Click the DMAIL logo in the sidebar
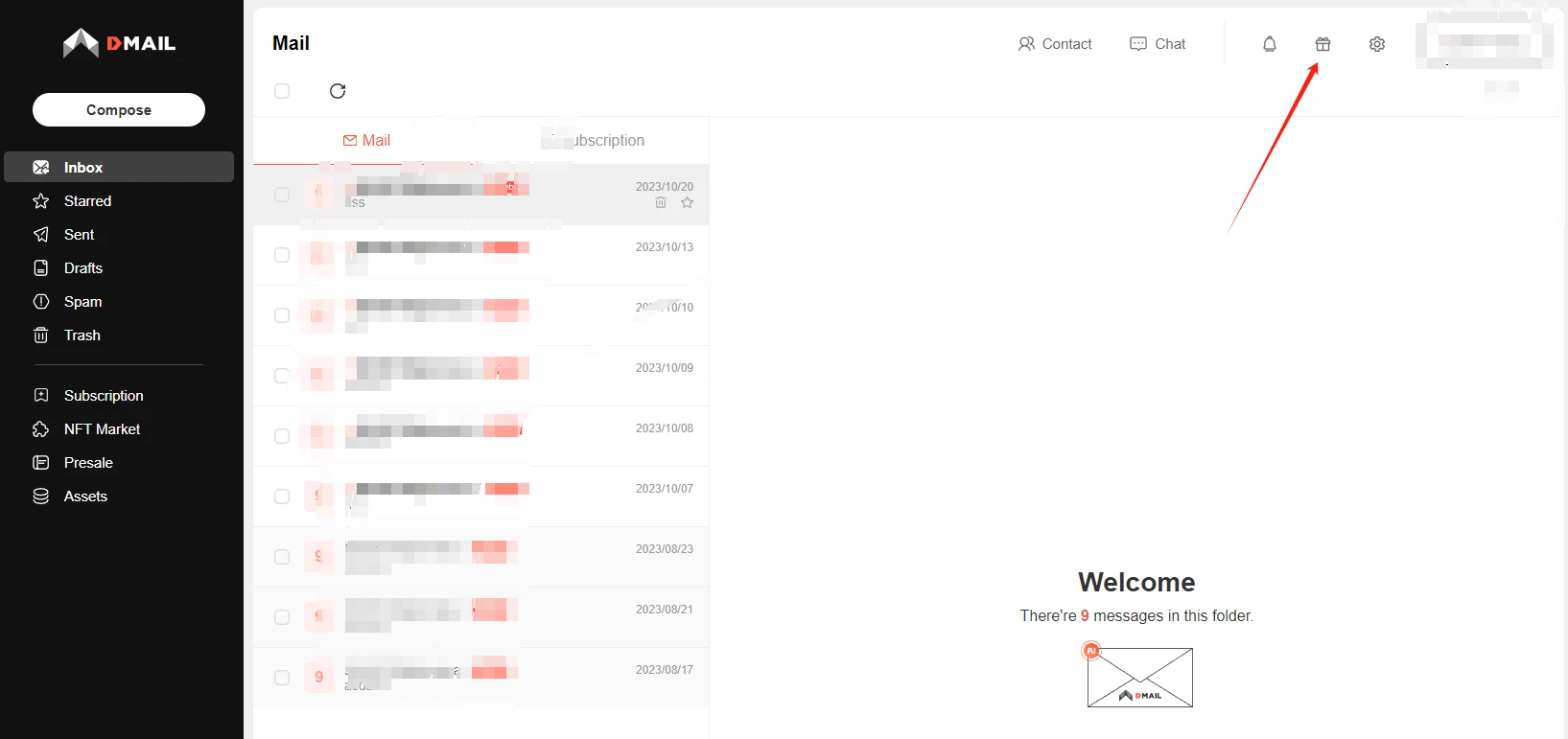The height and width of the screenshot is (739, 1568). tap(119, 43)
